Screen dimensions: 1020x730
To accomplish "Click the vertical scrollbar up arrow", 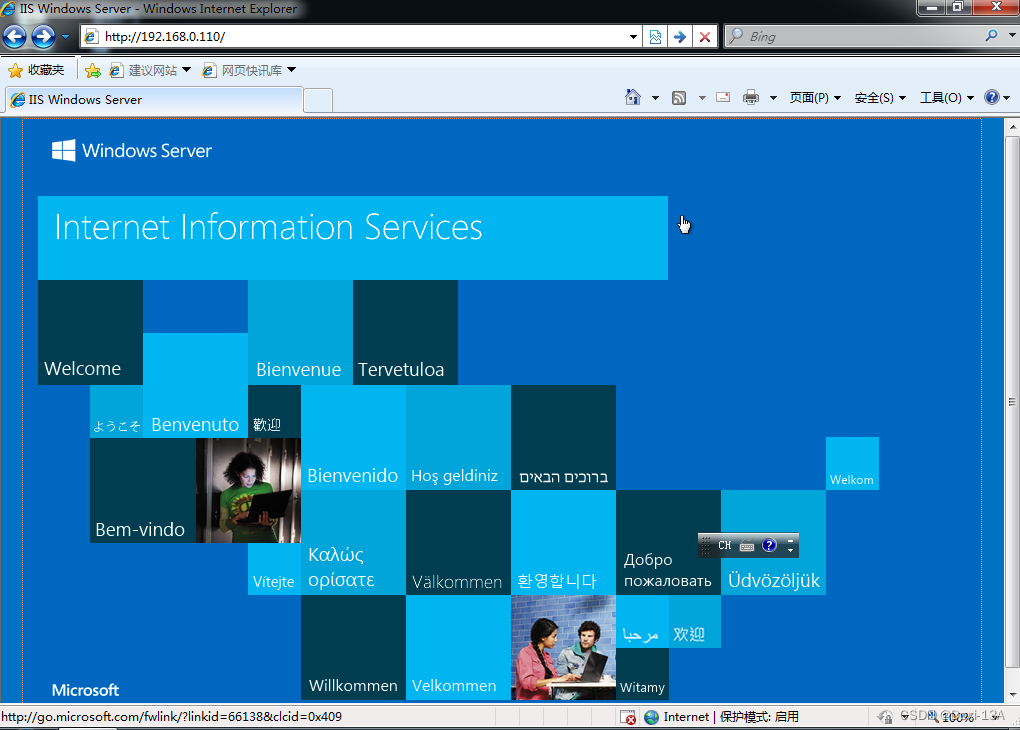I will pyautogui.click(x=1012, y=128).
